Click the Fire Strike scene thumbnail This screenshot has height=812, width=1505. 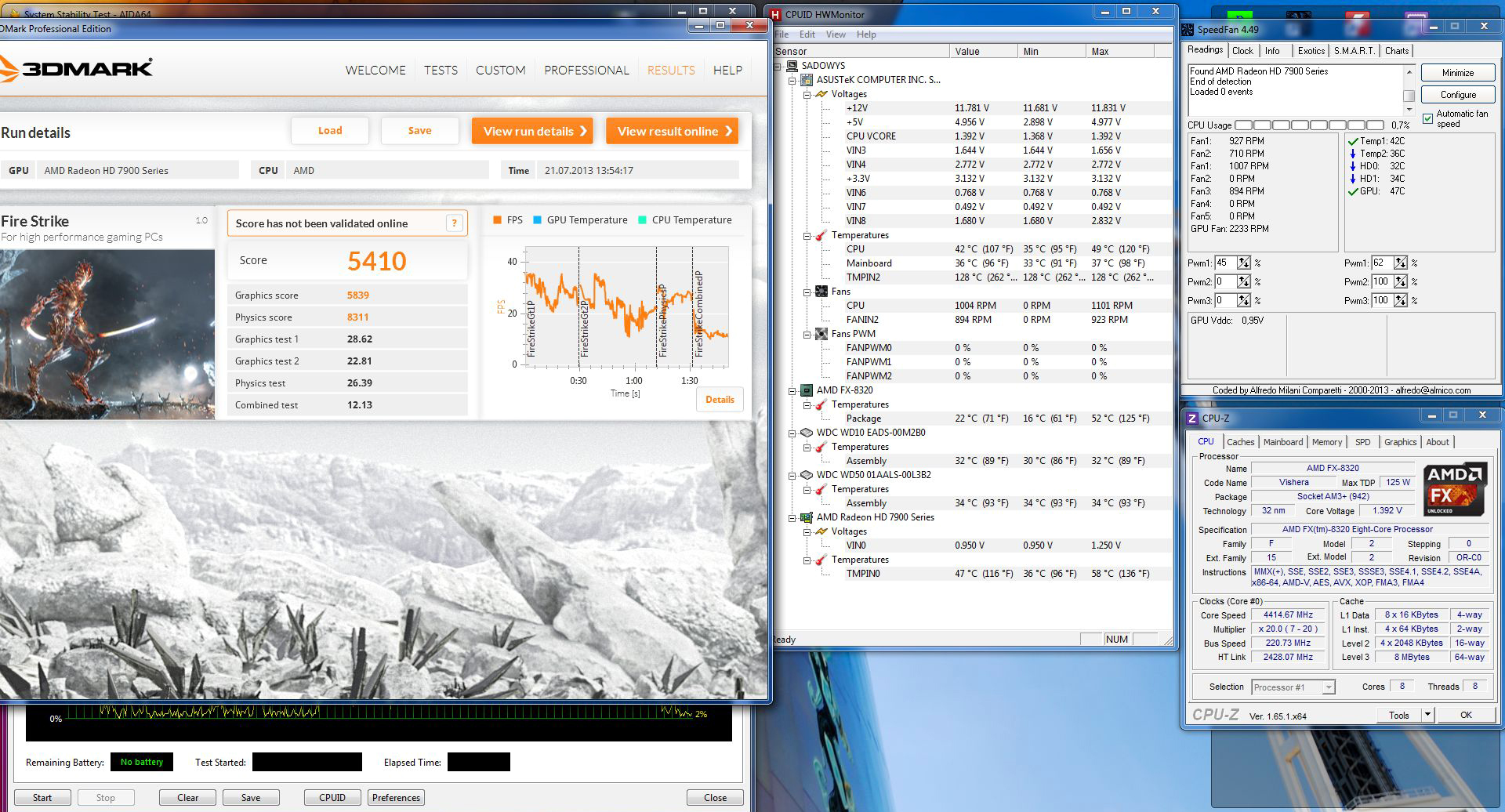(x=107, y=334)
